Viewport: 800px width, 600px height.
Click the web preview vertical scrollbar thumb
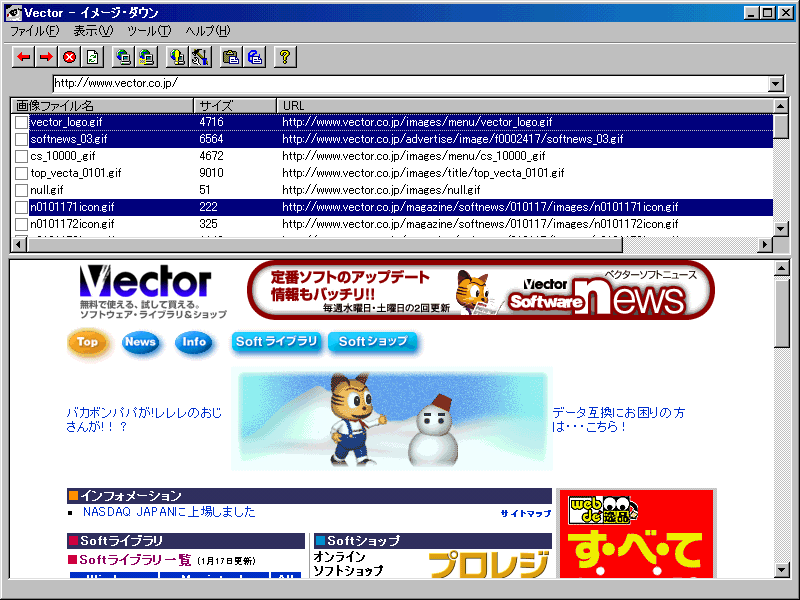click(x=782, y=312)
